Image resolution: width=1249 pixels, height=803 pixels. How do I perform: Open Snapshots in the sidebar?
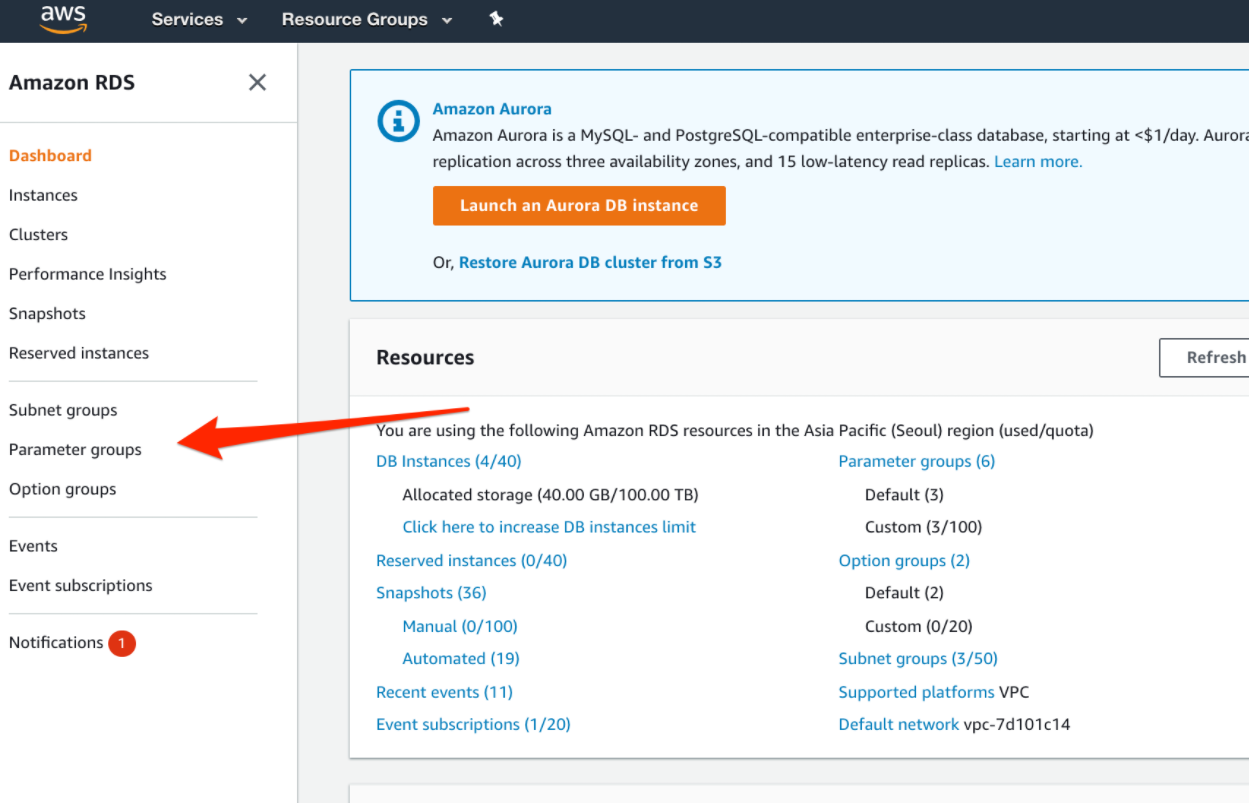pyautogui.click(x=47, y=314)
